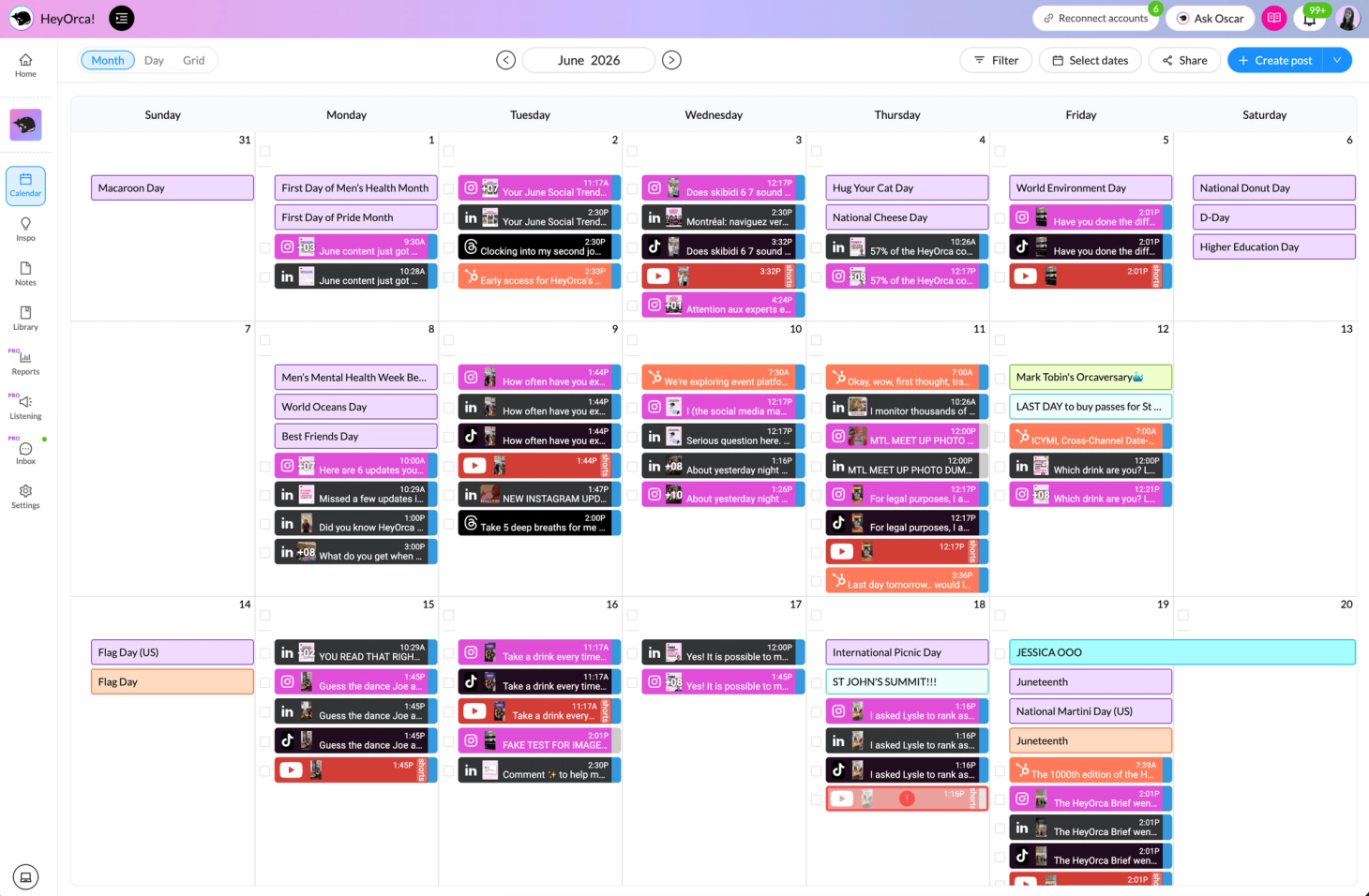The image size is (1369, 896).
Task: Expand the Create post dropdown arrow
Action: coord(1337,60)
